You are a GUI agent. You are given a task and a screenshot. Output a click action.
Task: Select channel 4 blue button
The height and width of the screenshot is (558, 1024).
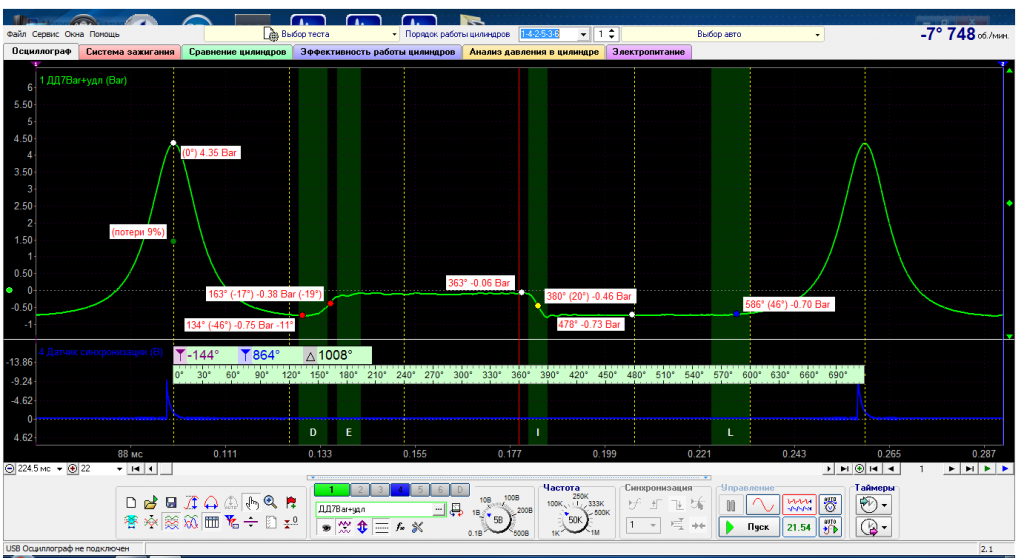click(x=400, y=490)
